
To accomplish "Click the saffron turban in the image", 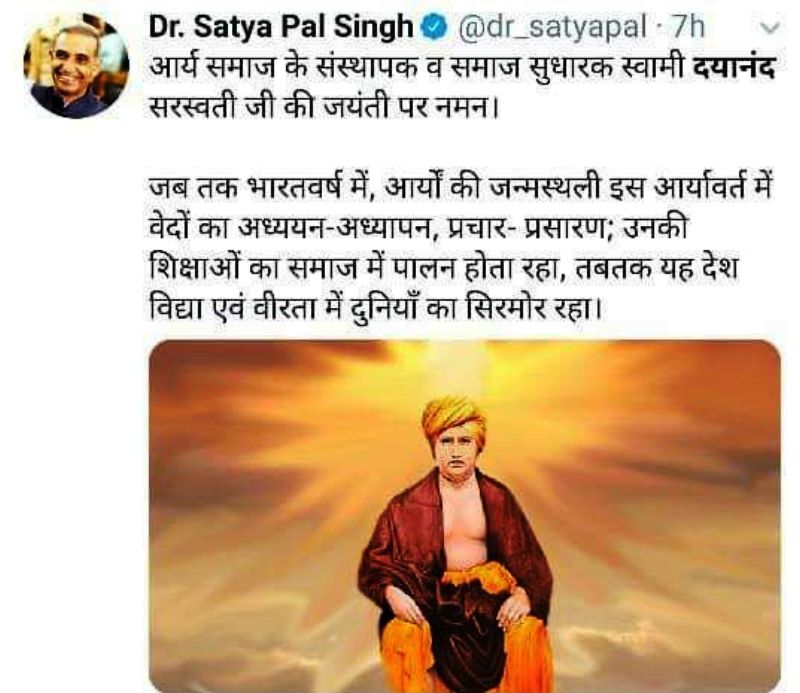I will 454,415.
